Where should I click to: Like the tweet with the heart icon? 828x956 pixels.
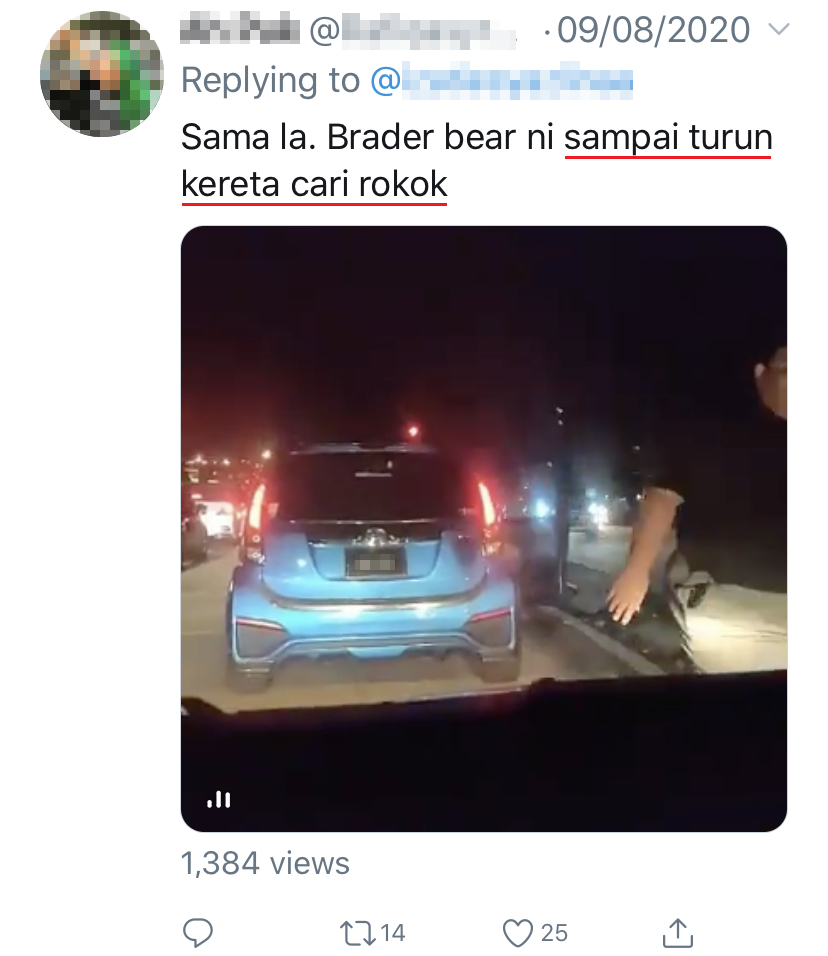click(x=518, y=933)
